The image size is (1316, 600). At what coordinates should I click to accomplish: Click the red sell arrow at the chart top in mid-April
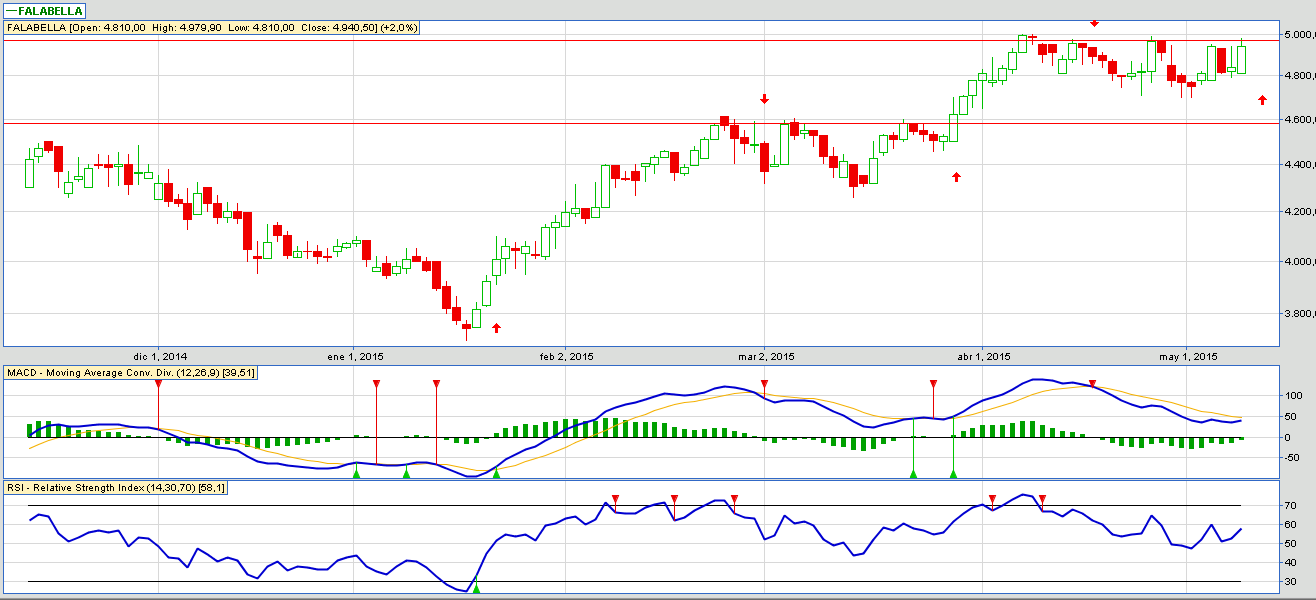tap(1094, 22)
